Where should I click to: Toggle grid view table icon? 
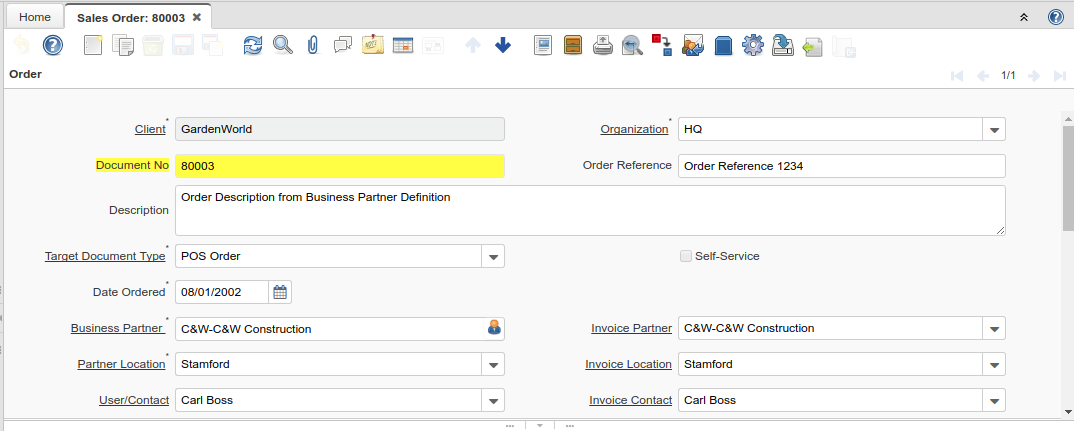click(403, 45)
